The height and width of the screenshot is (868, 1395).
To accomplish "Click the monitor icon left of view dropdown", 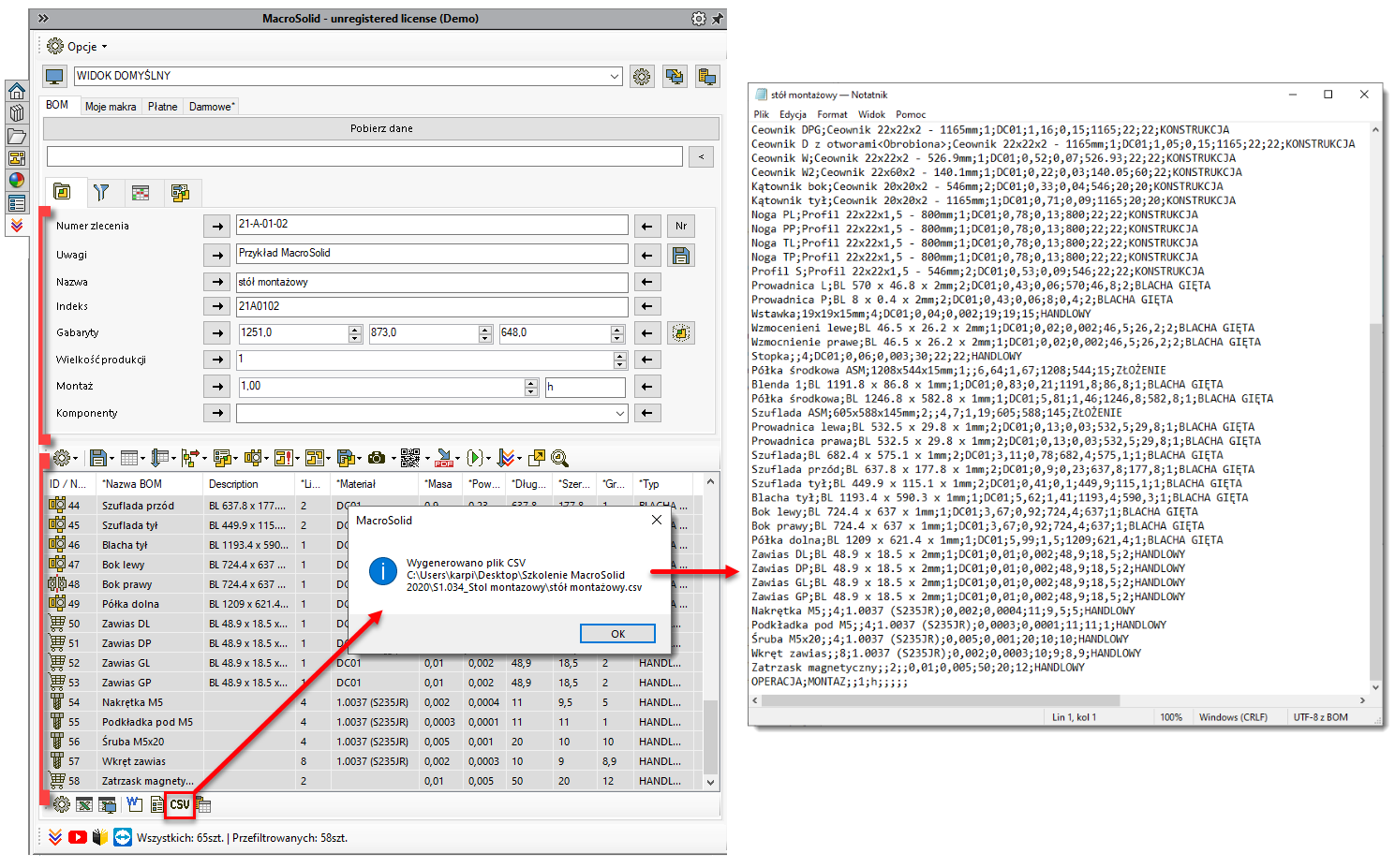I will click(55, 77).
